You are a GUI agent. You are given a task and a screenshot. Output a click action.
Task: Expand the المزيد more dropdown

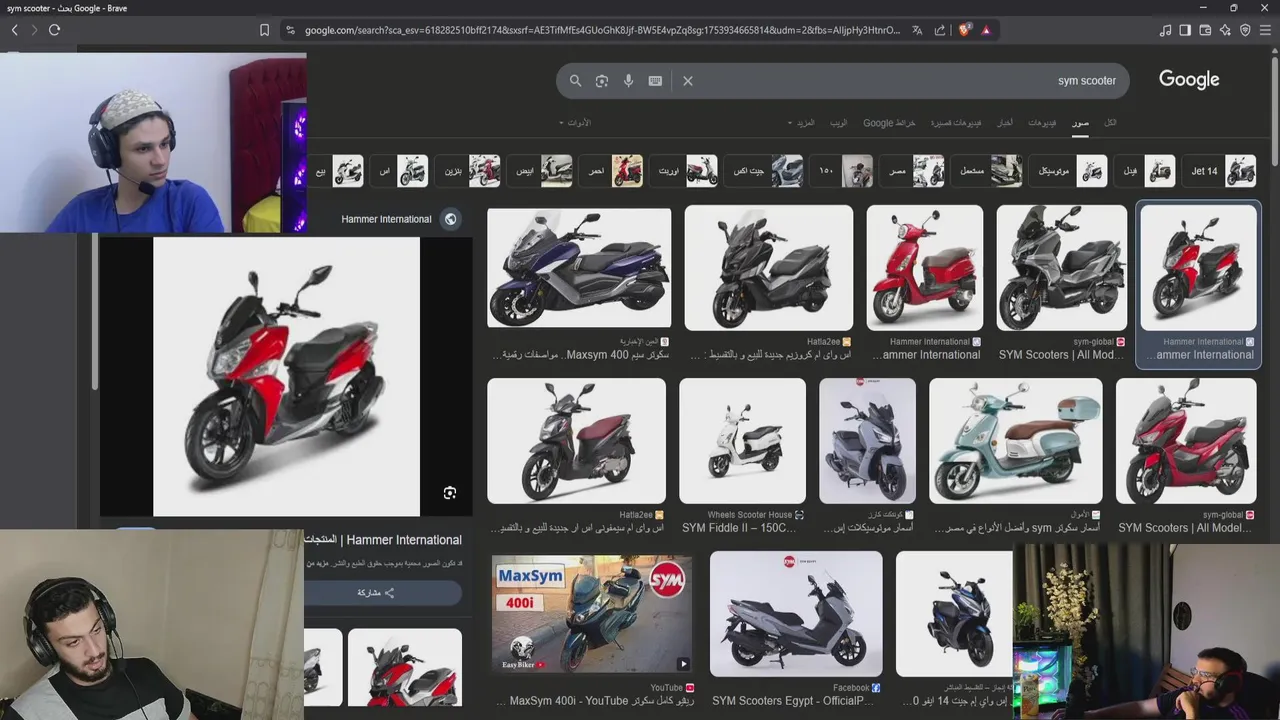tap(802, 123)
